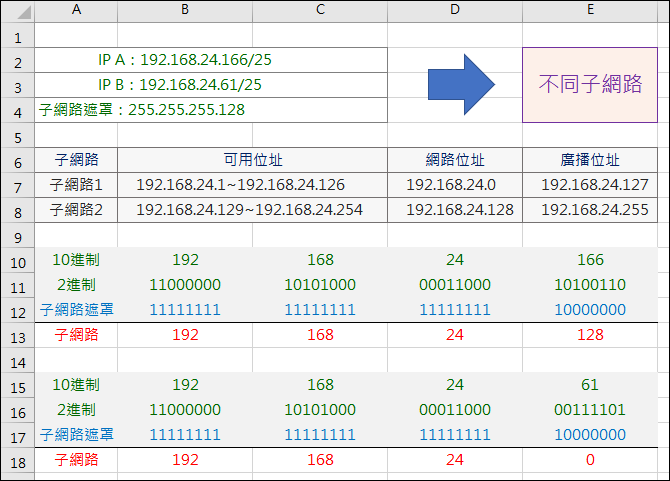
Task: Click cell 子網路遮罩：255.255.255.128
Action: click(211, 110)
